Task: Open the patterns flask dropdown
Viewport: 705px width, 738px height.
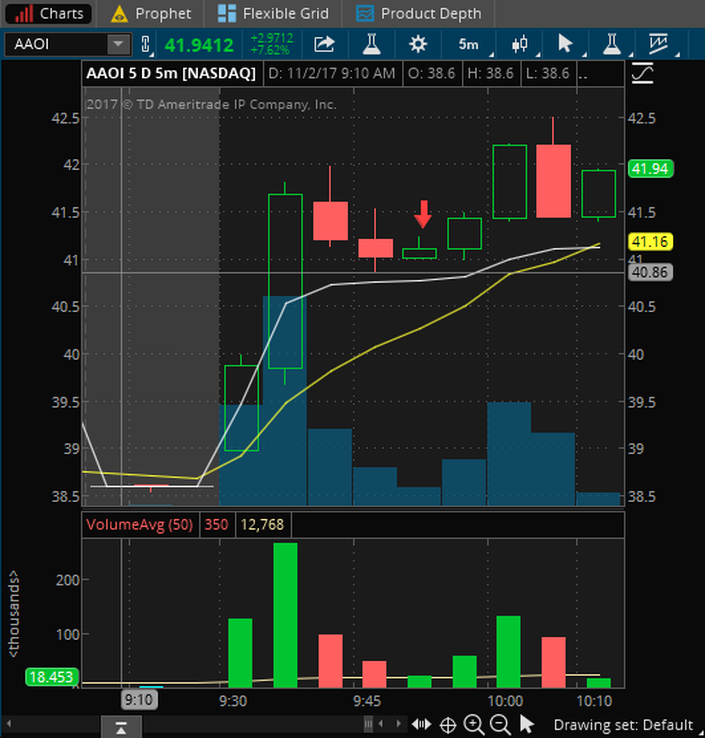Action: point(613,44)
